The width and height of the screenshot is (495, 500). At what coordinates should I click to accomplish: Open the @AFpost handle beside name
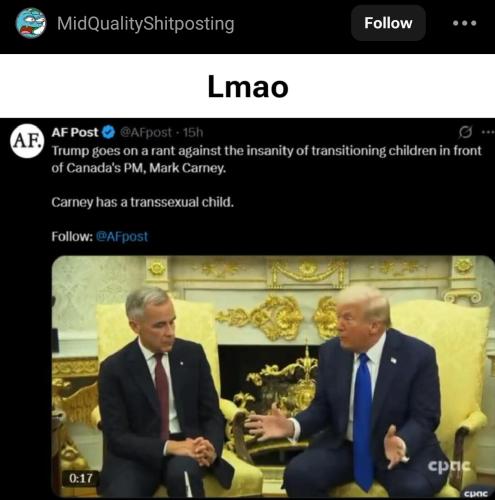tap(146, 133)
